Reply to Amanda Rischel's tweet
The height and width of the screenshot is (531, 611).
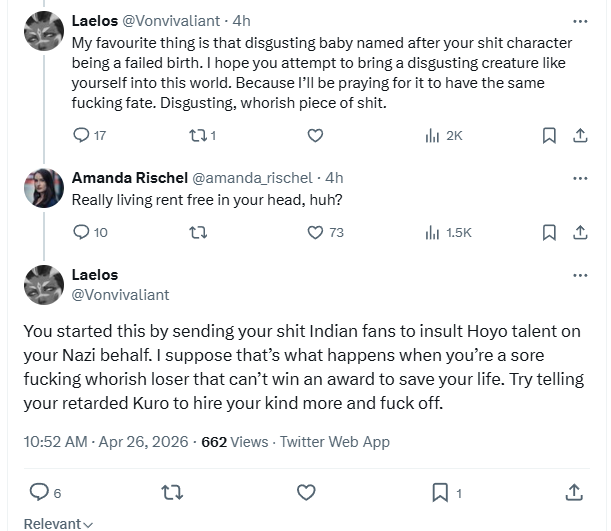coord(83,232)
